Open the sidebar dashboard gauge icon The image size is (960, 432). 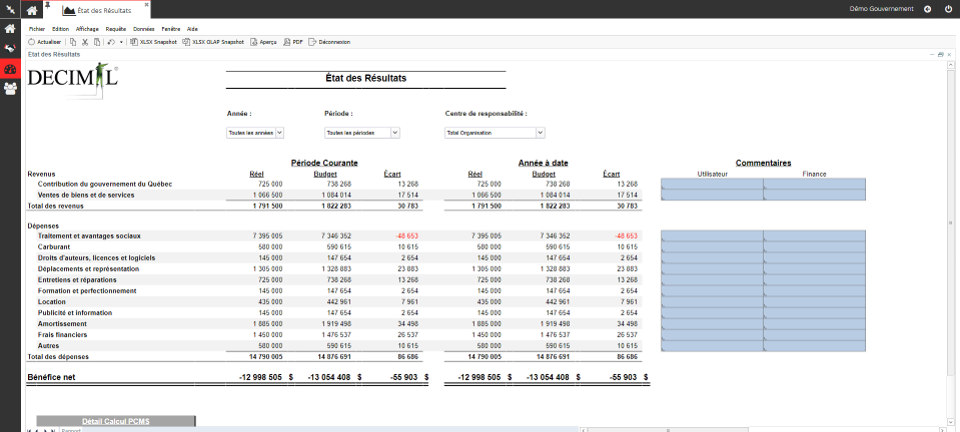[10, 69]
